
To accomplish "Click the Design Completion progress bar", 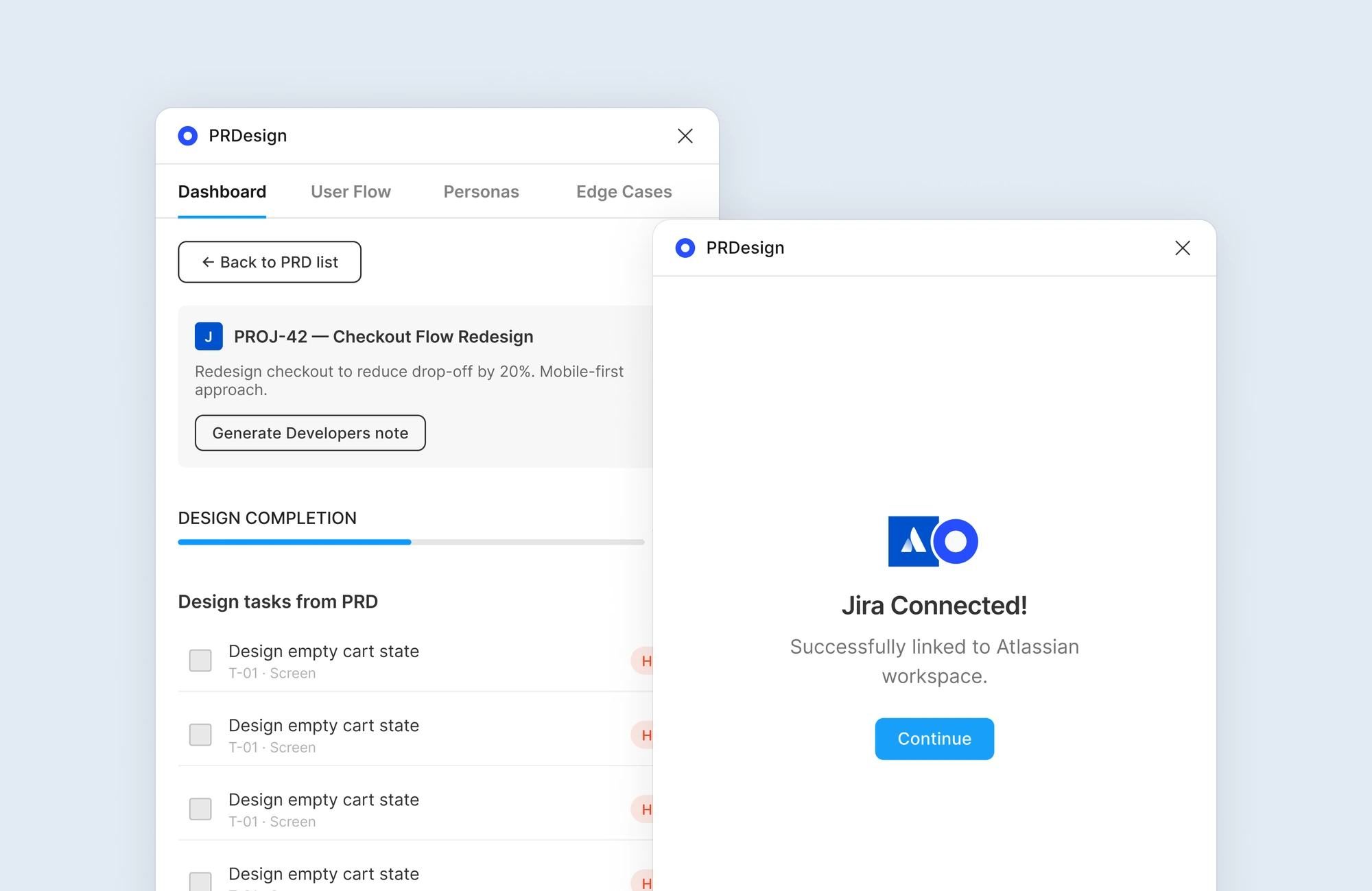I will [x=411, y=542].
